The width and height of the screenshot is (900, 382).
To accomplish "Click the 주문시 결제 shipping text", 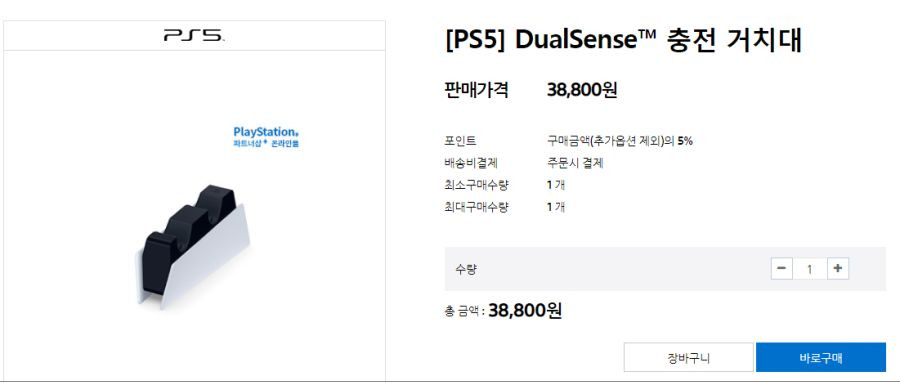I will click(575, 163).
